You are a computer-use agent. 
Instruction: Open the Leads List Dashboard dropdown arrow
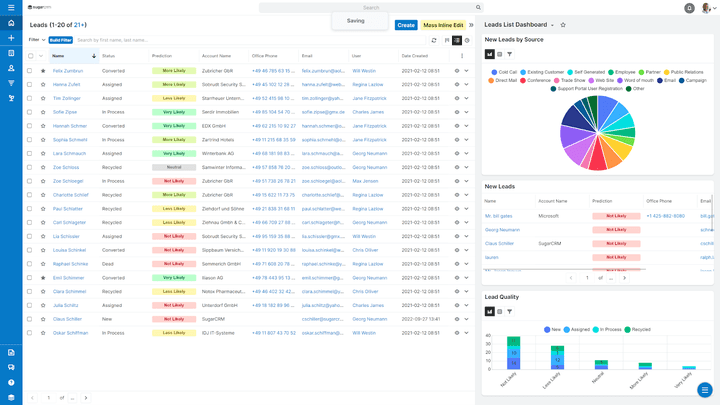point(552,25)
